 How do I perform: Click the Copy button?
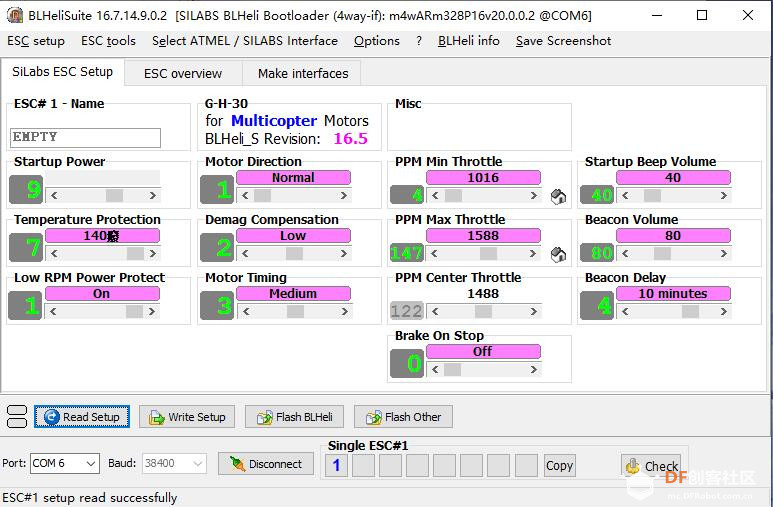pyautogui.click(x=559, y=466)
